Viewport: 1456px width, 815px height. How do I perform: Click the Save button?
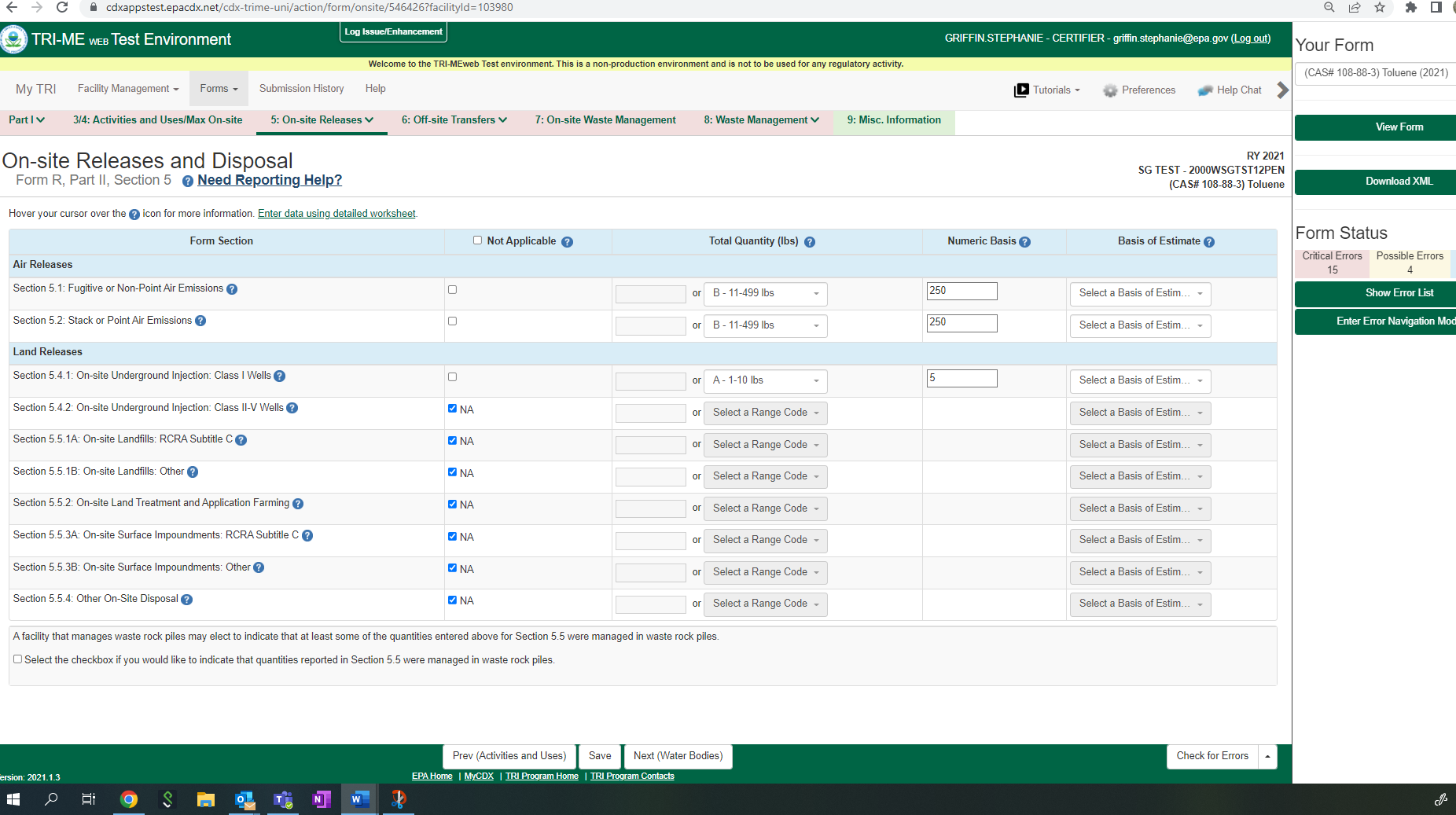click(599, 756)
